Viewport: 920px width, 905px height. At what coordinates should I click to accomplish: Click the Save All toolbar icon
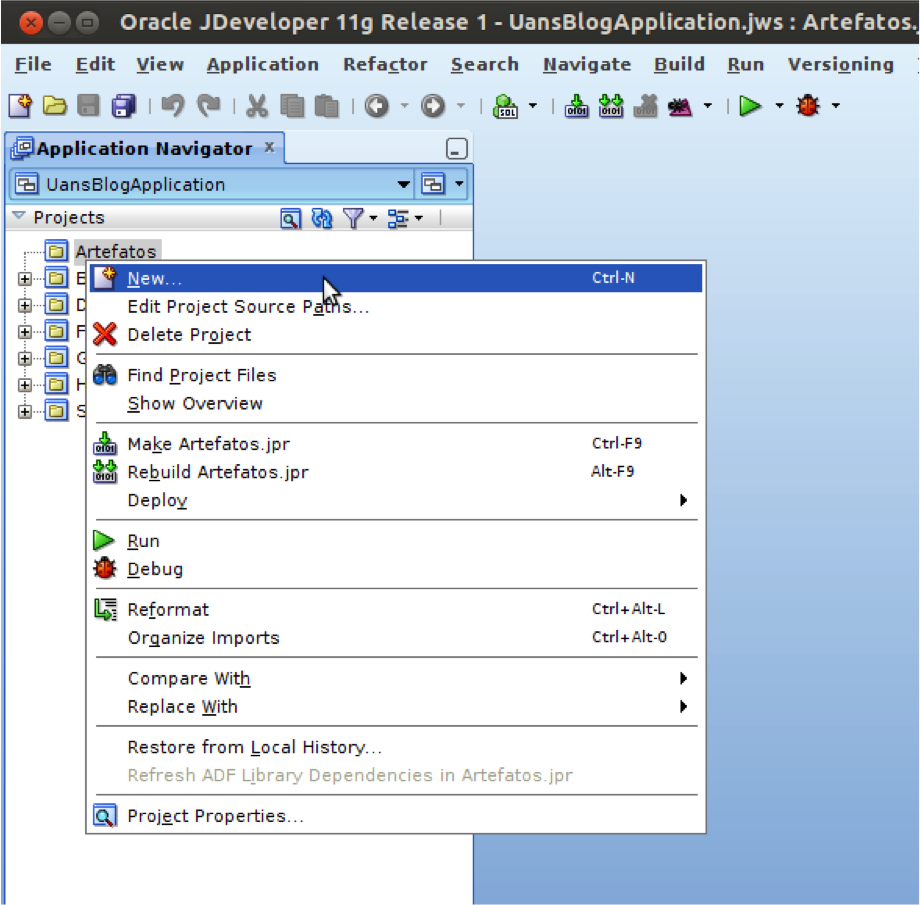coord(124,106)
